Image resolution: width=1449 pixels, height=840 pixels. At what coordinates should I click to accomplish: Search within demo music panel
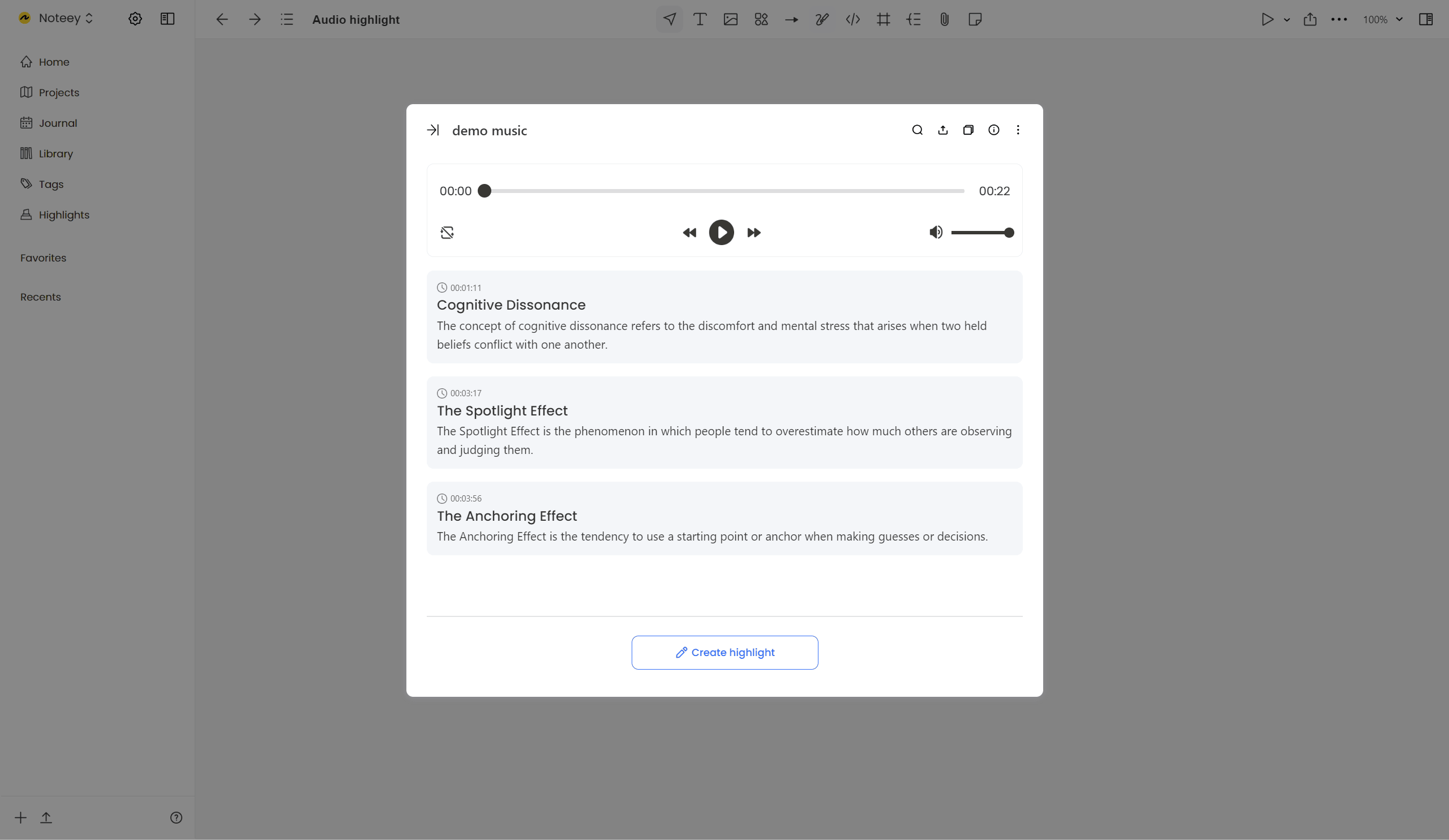(917, 130)
